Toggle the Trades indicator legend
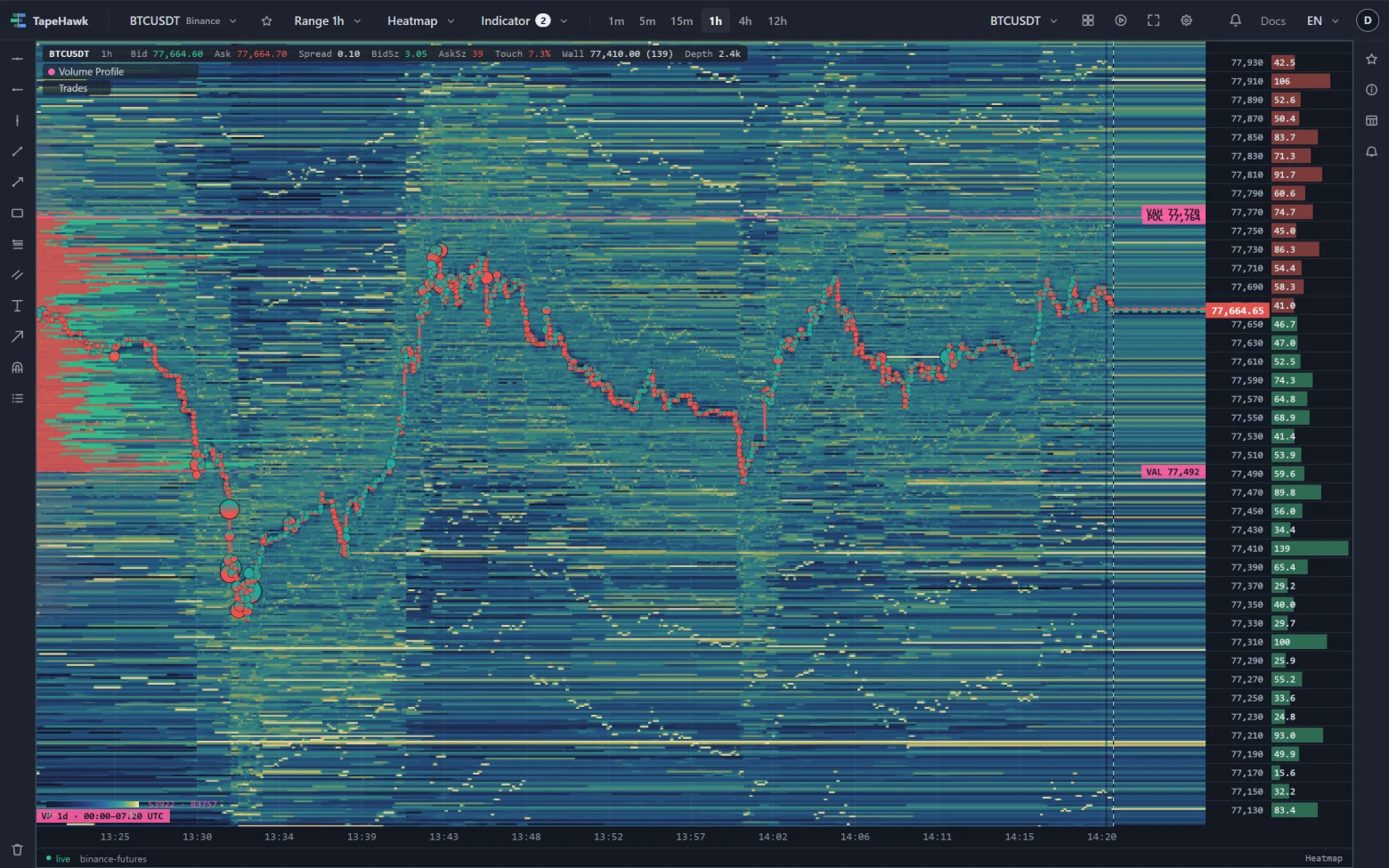This screenshot has width=1389, height=868. [73, 88]
